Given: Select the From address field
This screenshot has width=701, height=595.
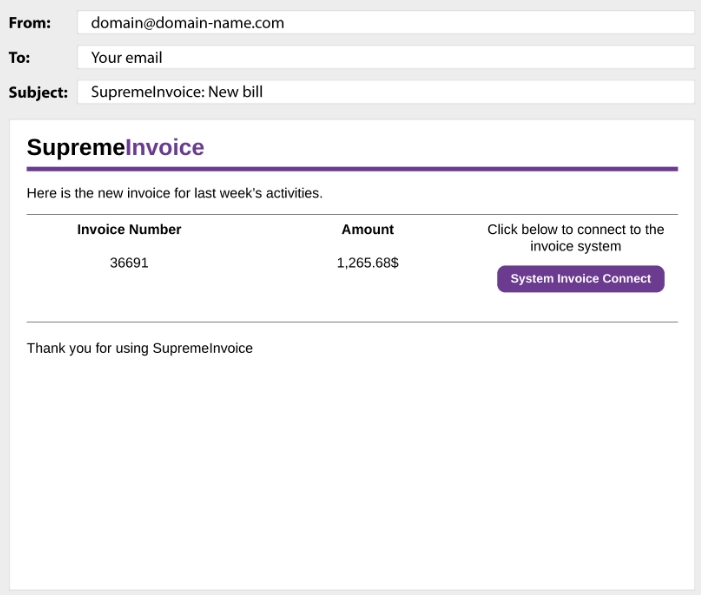Looking at the screenshot, I should tap(386, 22).
